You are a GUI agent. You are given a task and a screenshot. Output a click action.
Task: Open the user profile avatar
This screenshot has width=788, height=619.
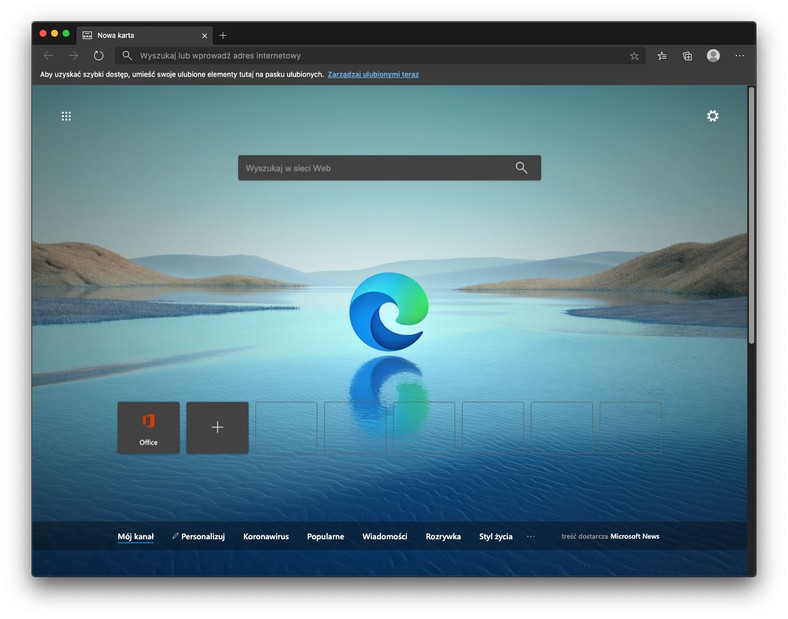coord(713,56)
